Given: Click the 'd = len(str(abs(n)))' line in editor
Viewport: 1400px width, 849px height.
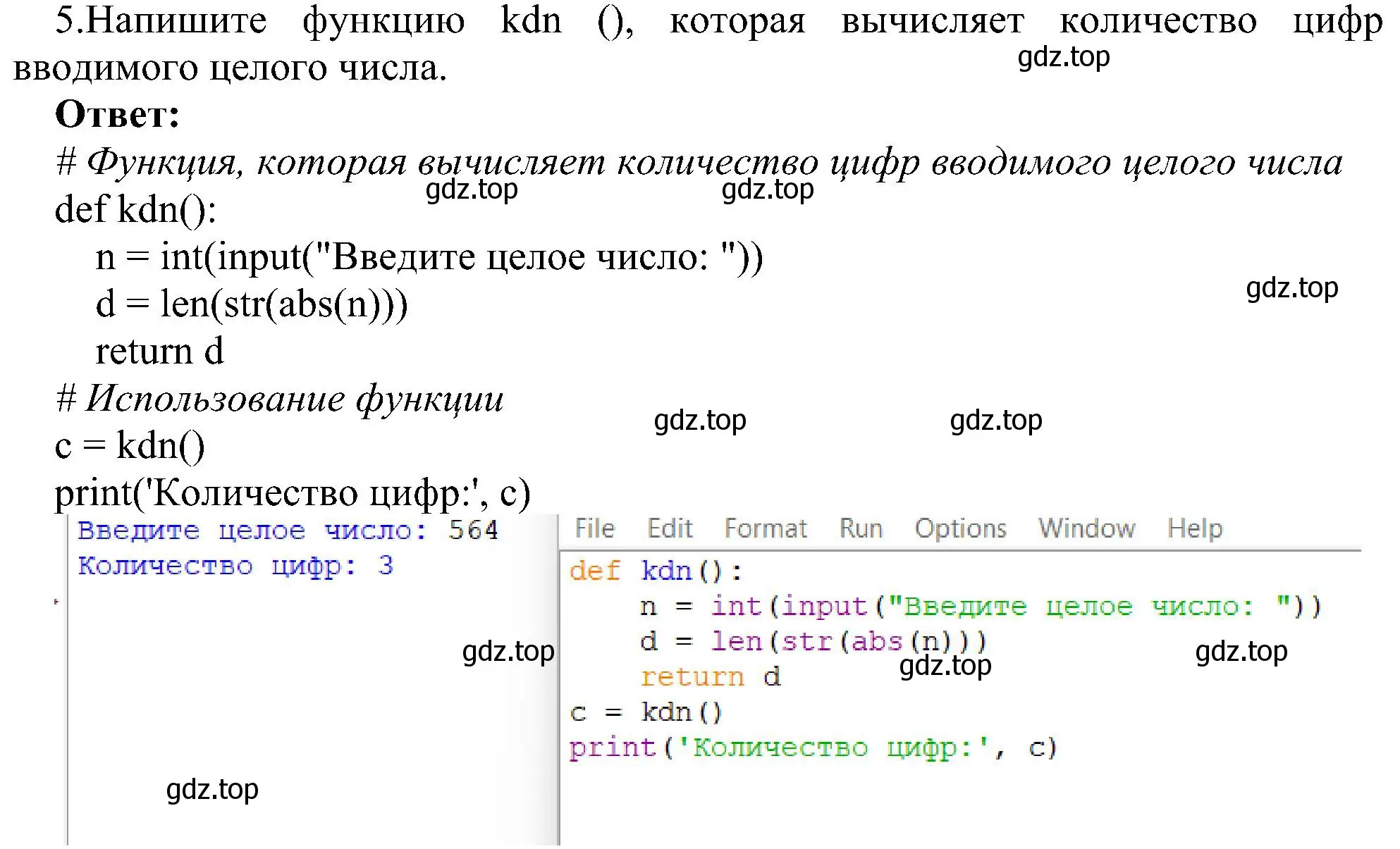Looking at the screenshot, I should [x=813, y=642].
